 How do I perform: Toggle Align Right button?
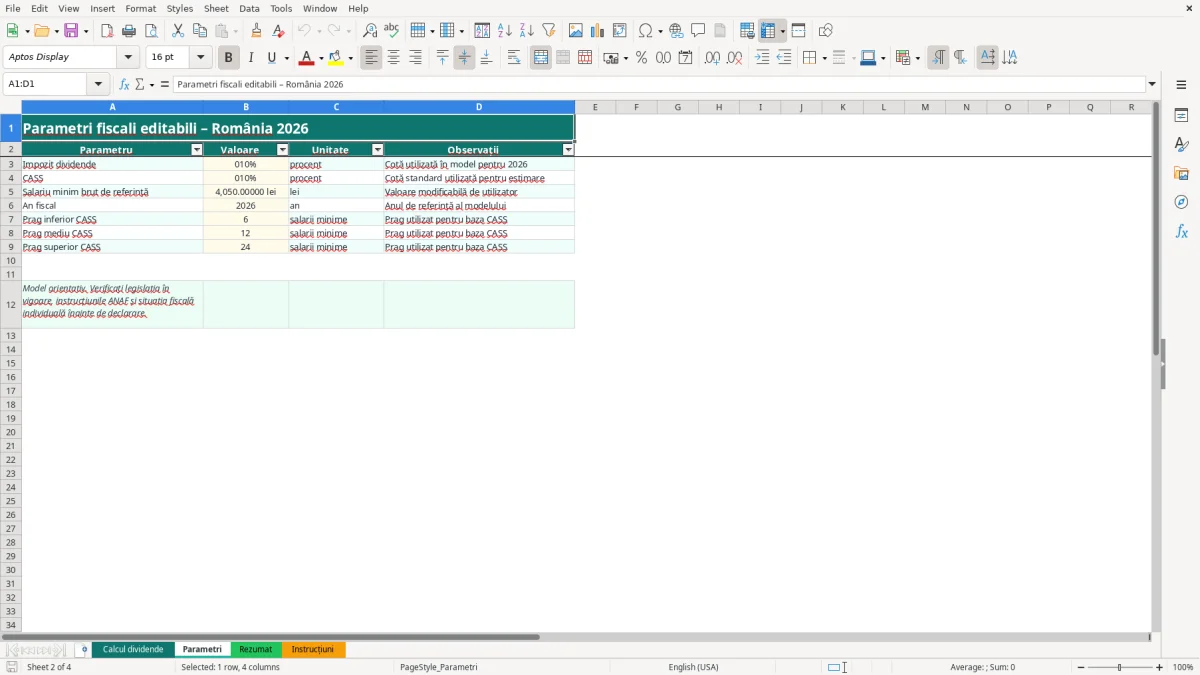[415, 58]
